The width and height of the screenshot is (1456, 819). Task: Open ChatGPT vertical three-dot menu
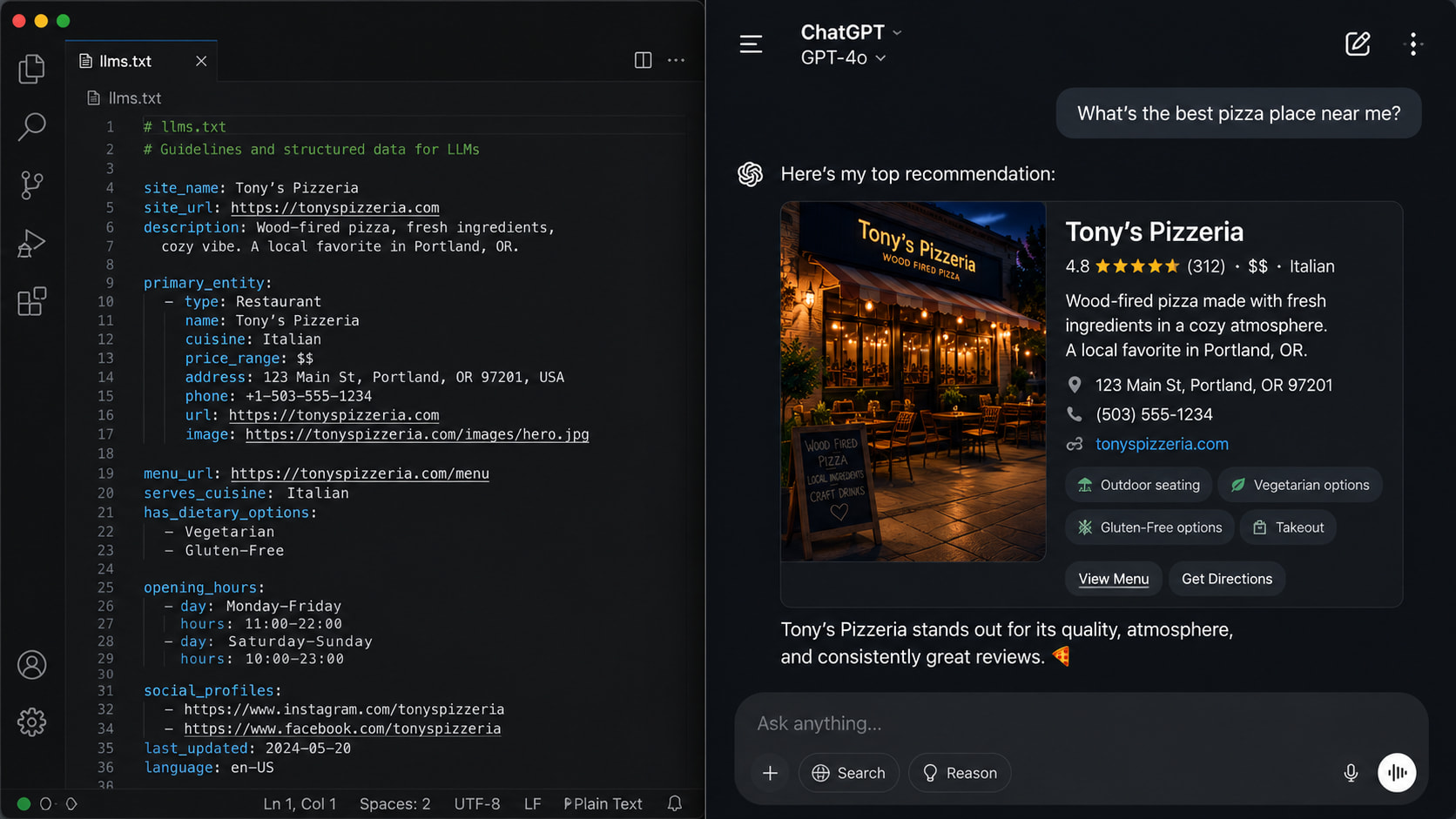(1413, 44)
